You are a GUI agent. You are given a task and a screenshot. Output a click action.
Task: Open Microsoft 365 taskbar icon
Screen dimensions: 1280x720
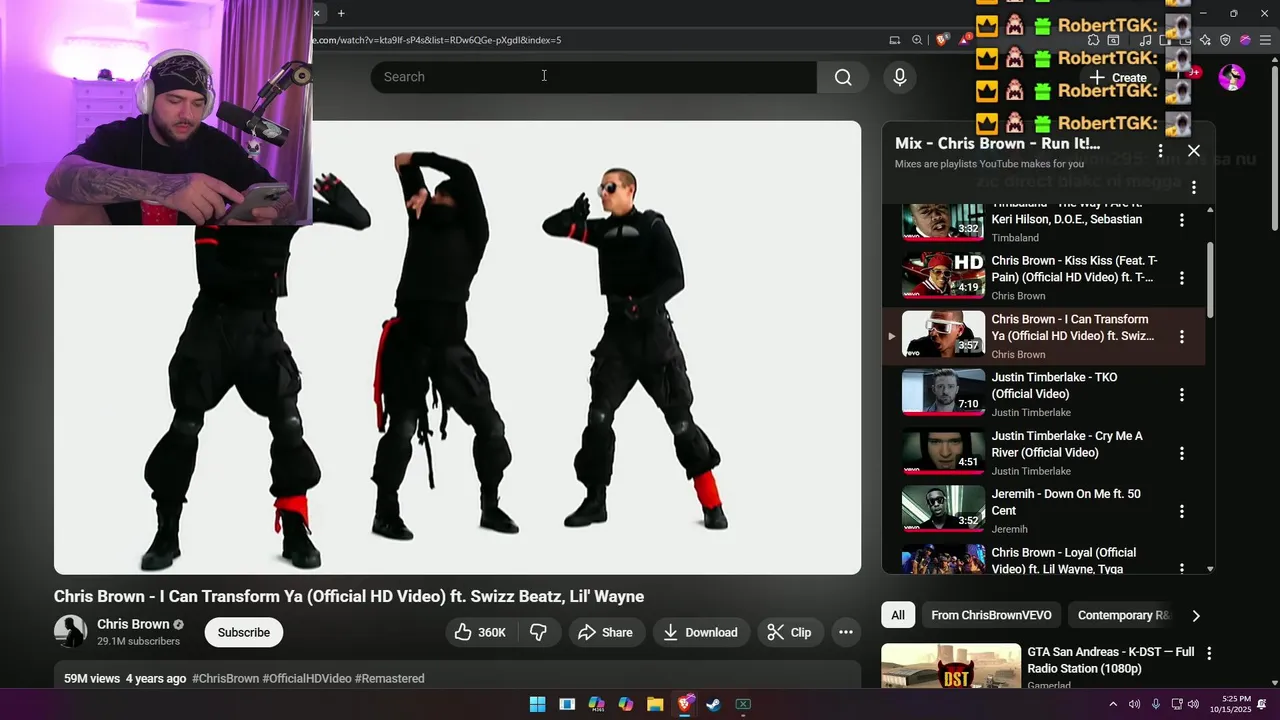596,704
